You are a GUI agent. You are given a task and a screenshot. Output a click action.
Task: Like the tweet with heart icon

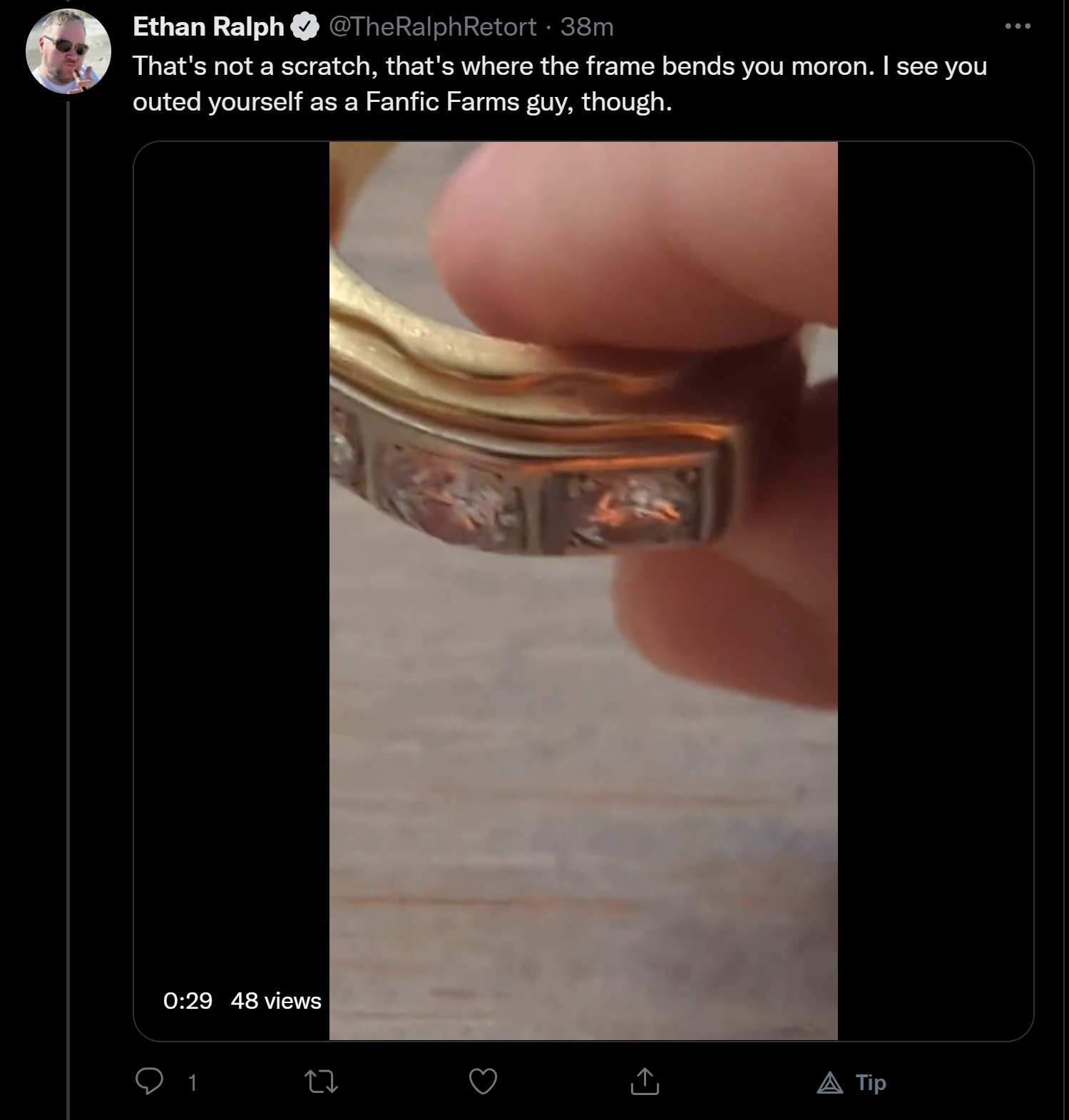click(483, 1082)
